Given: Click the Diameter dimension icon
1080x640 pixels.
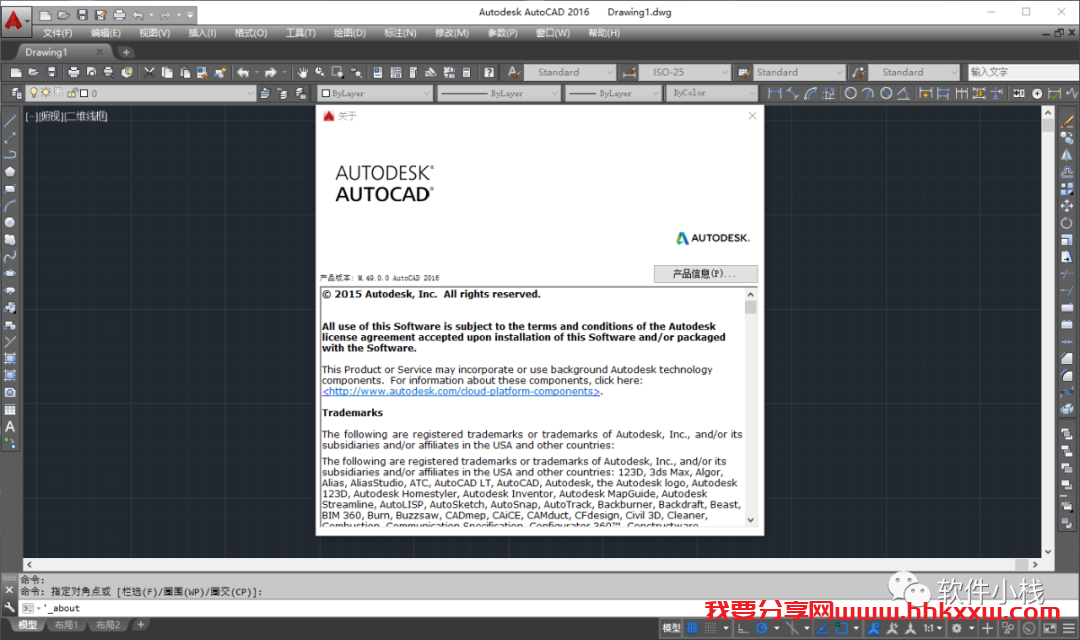Looking at the screenshot, I should (886, 93).
